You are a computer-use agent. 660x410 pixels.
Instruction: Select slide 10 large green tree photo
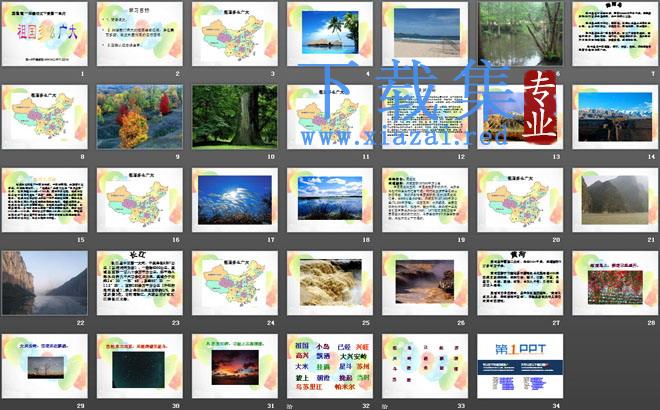click(235, 117)
